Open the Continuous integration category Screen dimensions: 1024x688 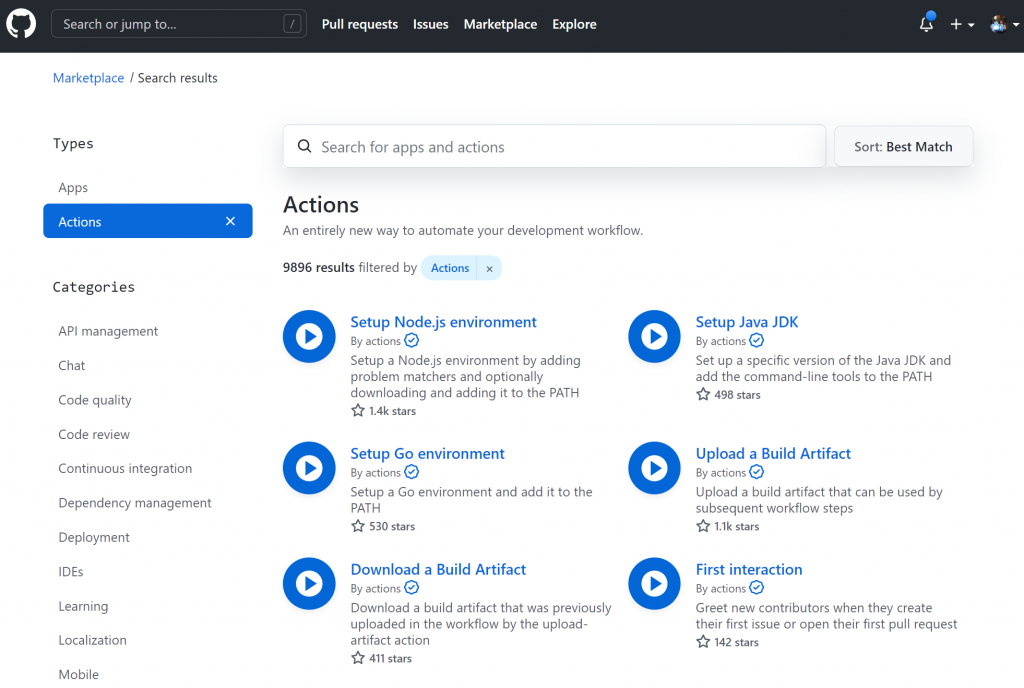[x=125, y=469]
